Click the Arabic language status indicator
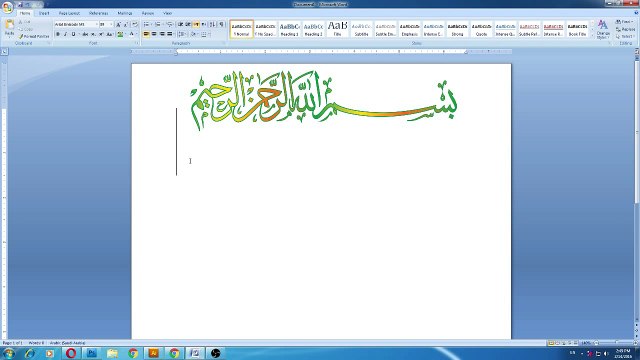 click(x=67, y=343)
